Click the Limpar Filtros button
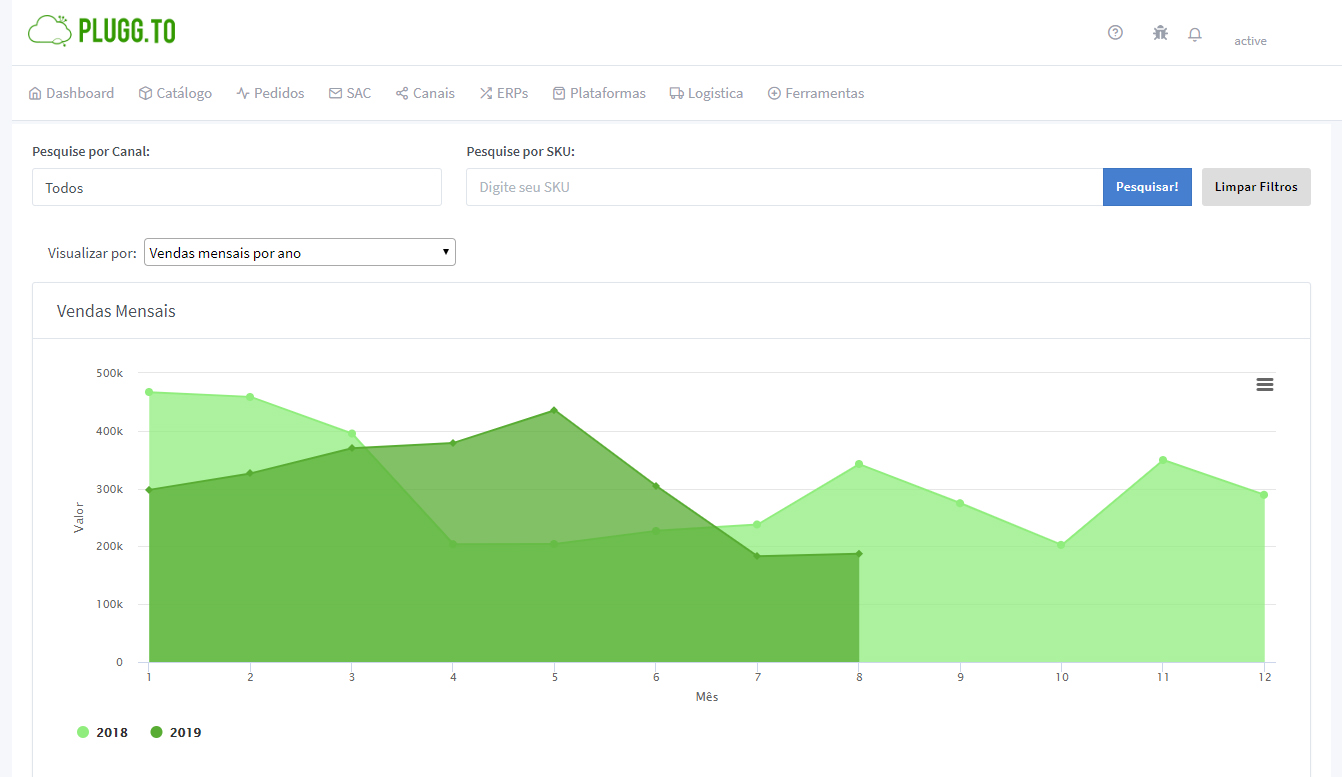Viewport: 1342px width, 777px height. [x=1256, y=187]
